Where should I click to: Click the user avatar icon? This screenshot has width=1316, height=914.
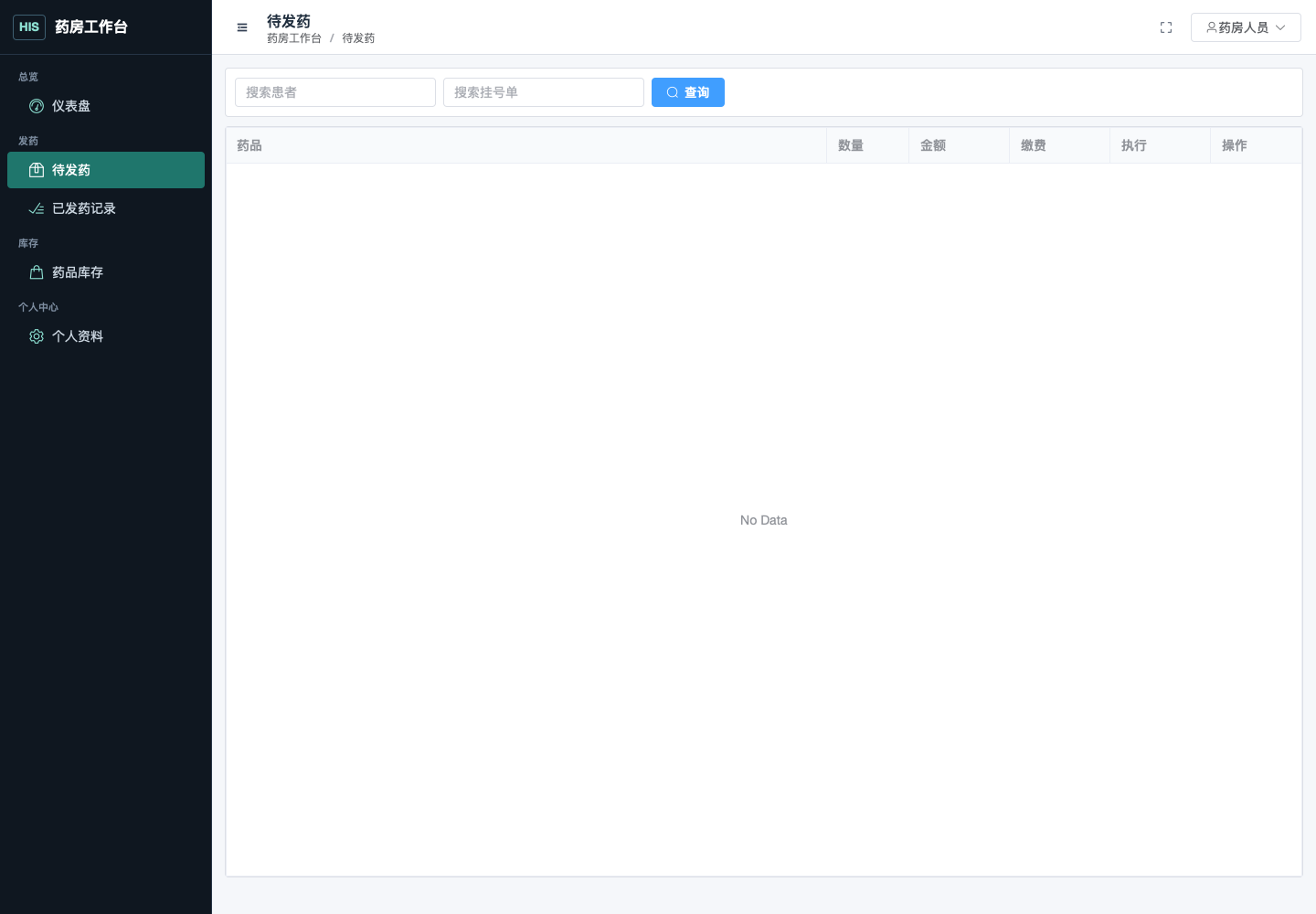click(x=1212, y=27)
